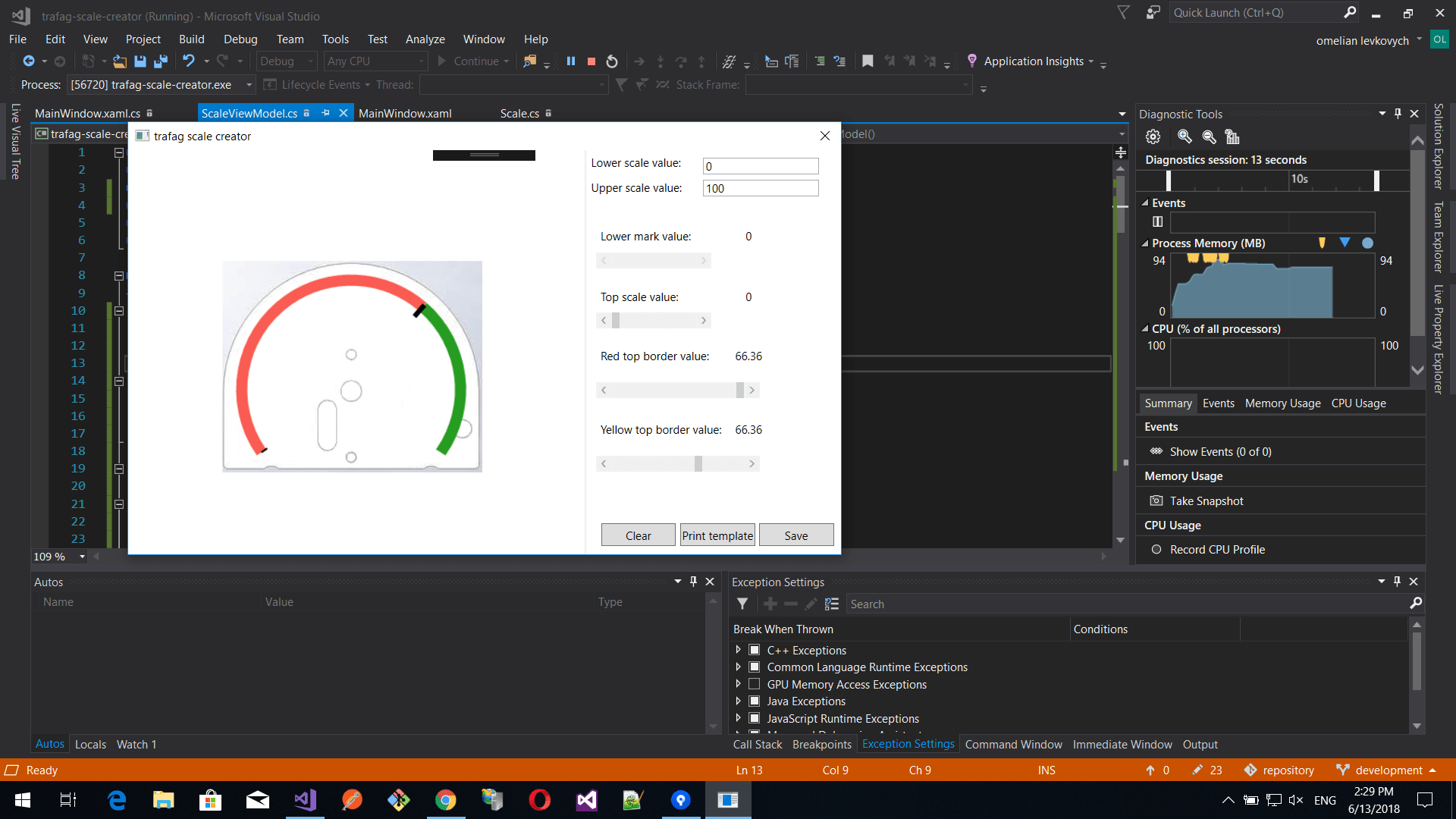Collapse the CPU graph section
This screenshot has width=1456, height=819.
pyautogui.click(x=1145, y=329)
